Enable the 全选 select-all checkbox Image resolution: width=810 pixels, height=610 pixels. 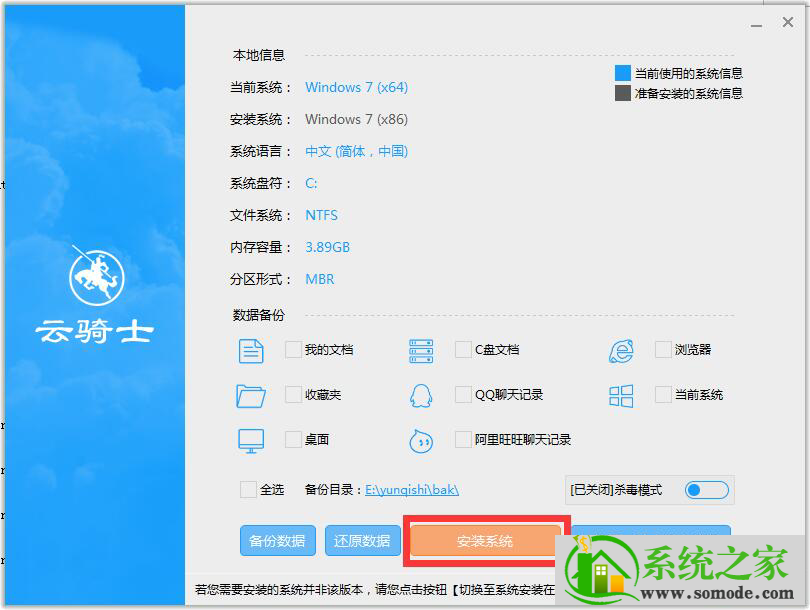[248, 490]
